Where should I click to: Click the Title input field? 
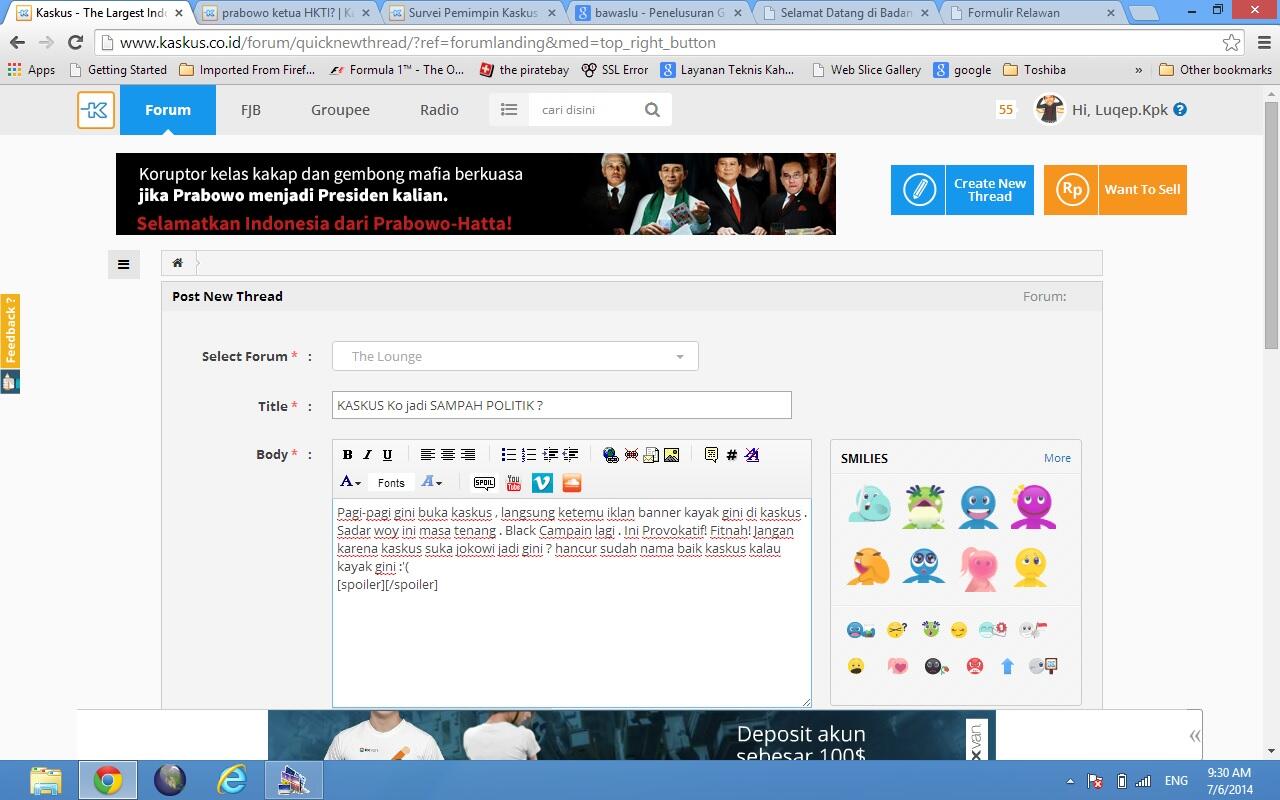coord(561,405)
